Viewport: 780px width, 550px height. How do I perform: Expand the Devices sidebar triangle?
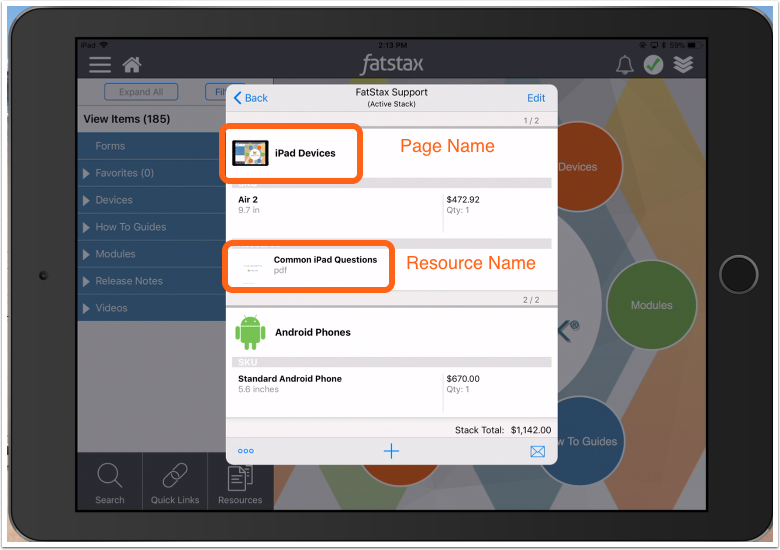click(86, 200)
